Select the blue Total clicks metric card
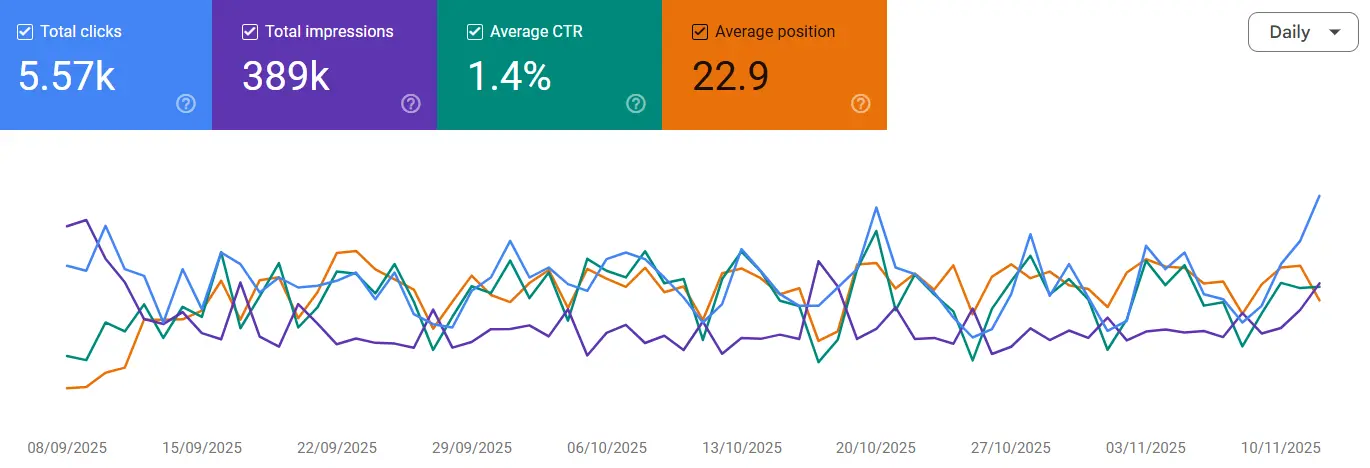 pos(105,65)
